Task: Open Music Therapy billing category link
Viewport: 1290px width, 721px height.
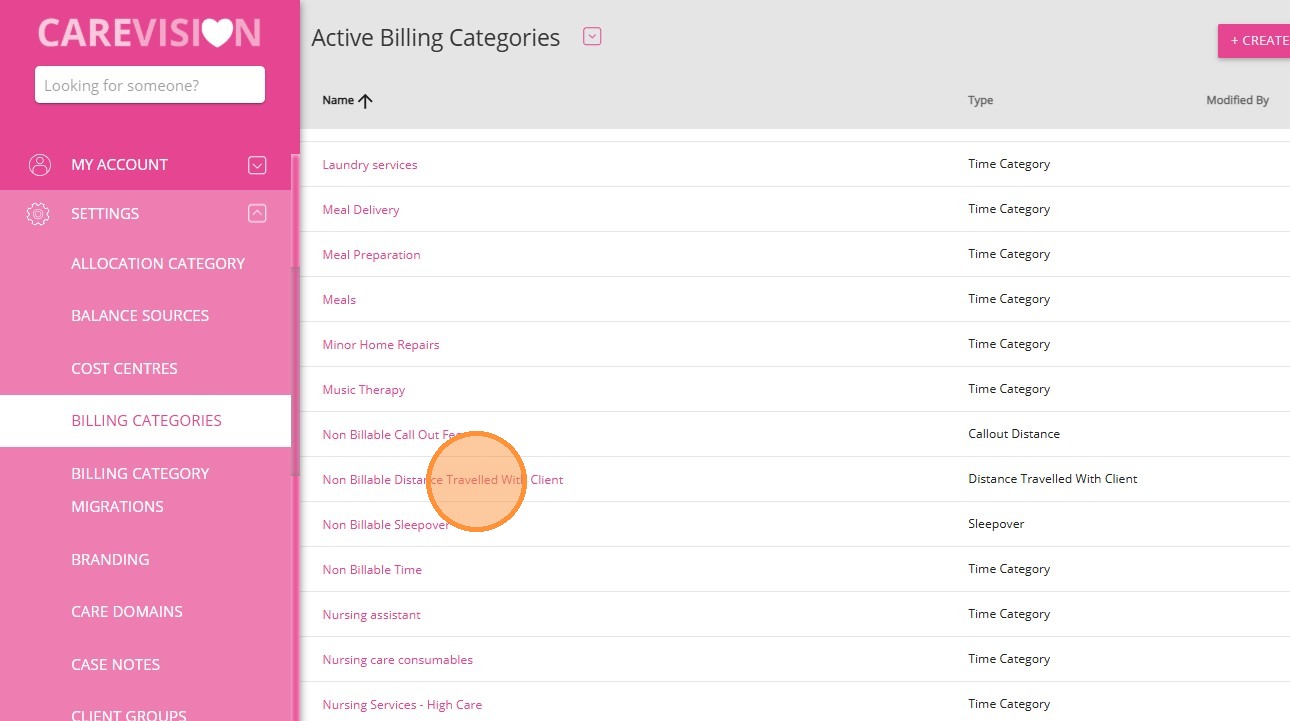Action: (x=364, y=390)
